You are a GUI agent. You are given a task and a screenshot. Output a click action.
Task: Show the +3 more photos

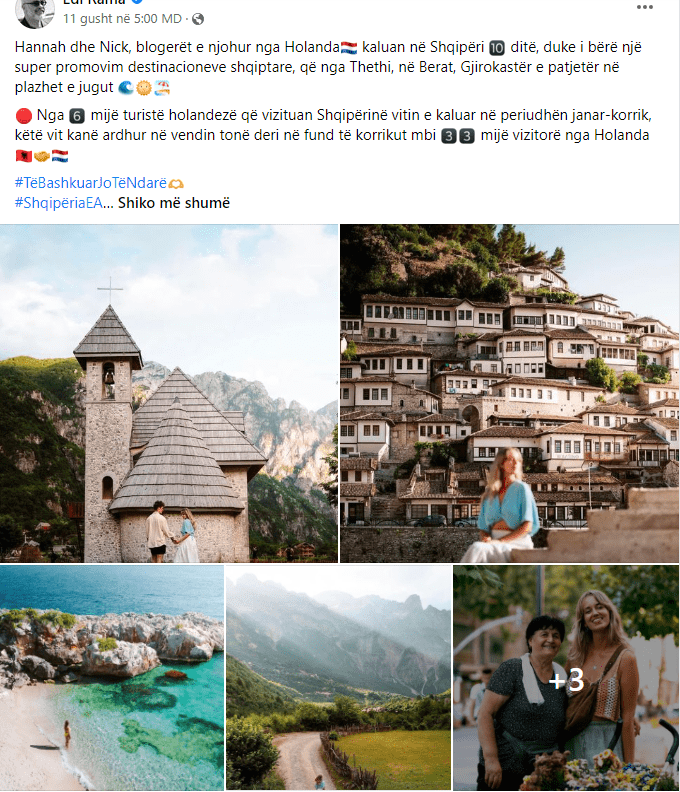point(566,678)
